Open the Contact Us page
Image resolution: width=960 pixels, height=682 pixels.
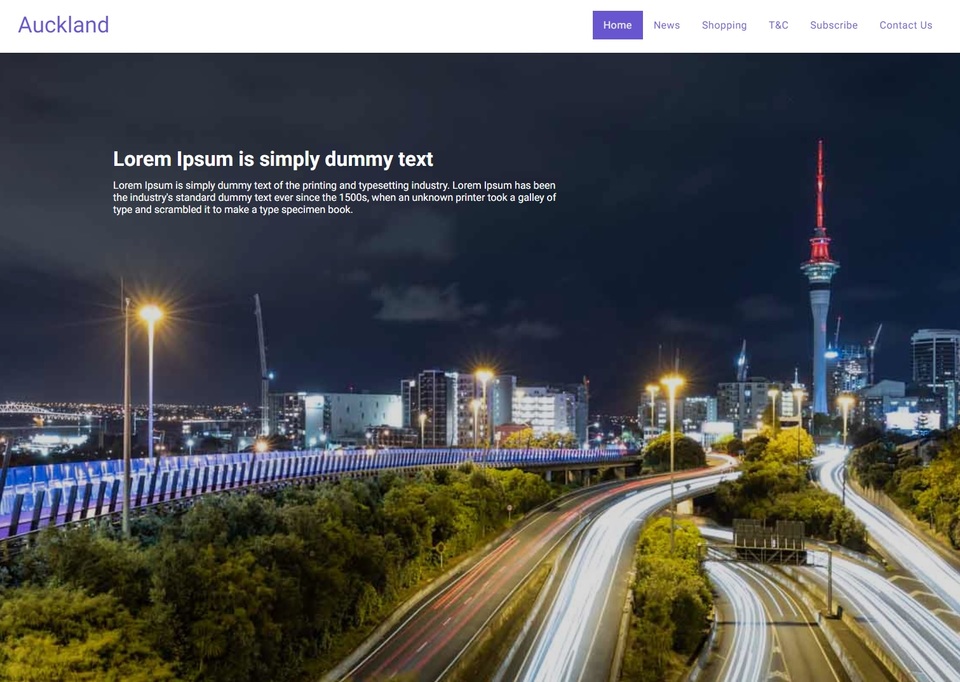point(906,25)
